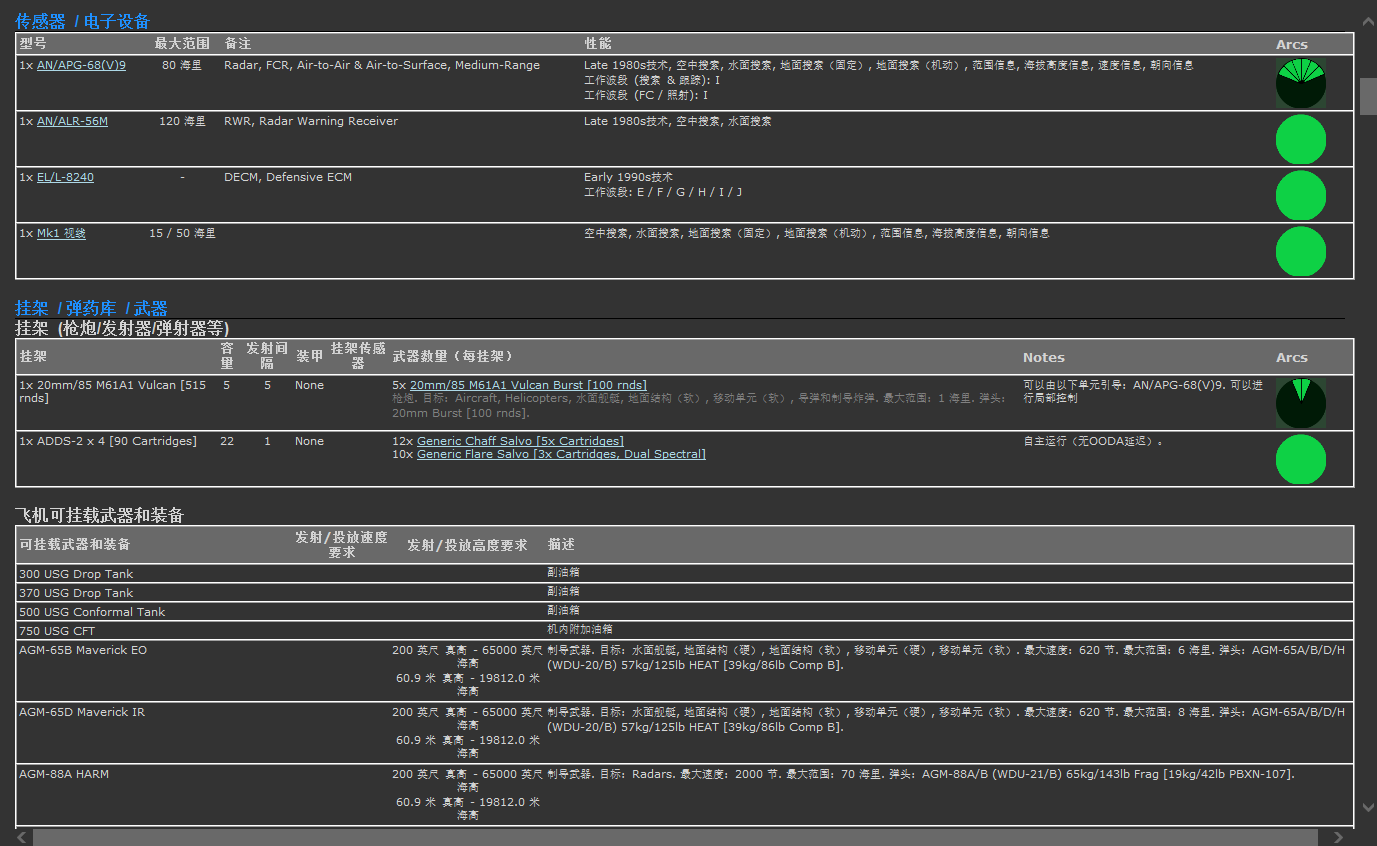Click the EL/L-8240 coverage arc icon
The height and width of the screenshot is (846, 1377).
point(1300,196)
